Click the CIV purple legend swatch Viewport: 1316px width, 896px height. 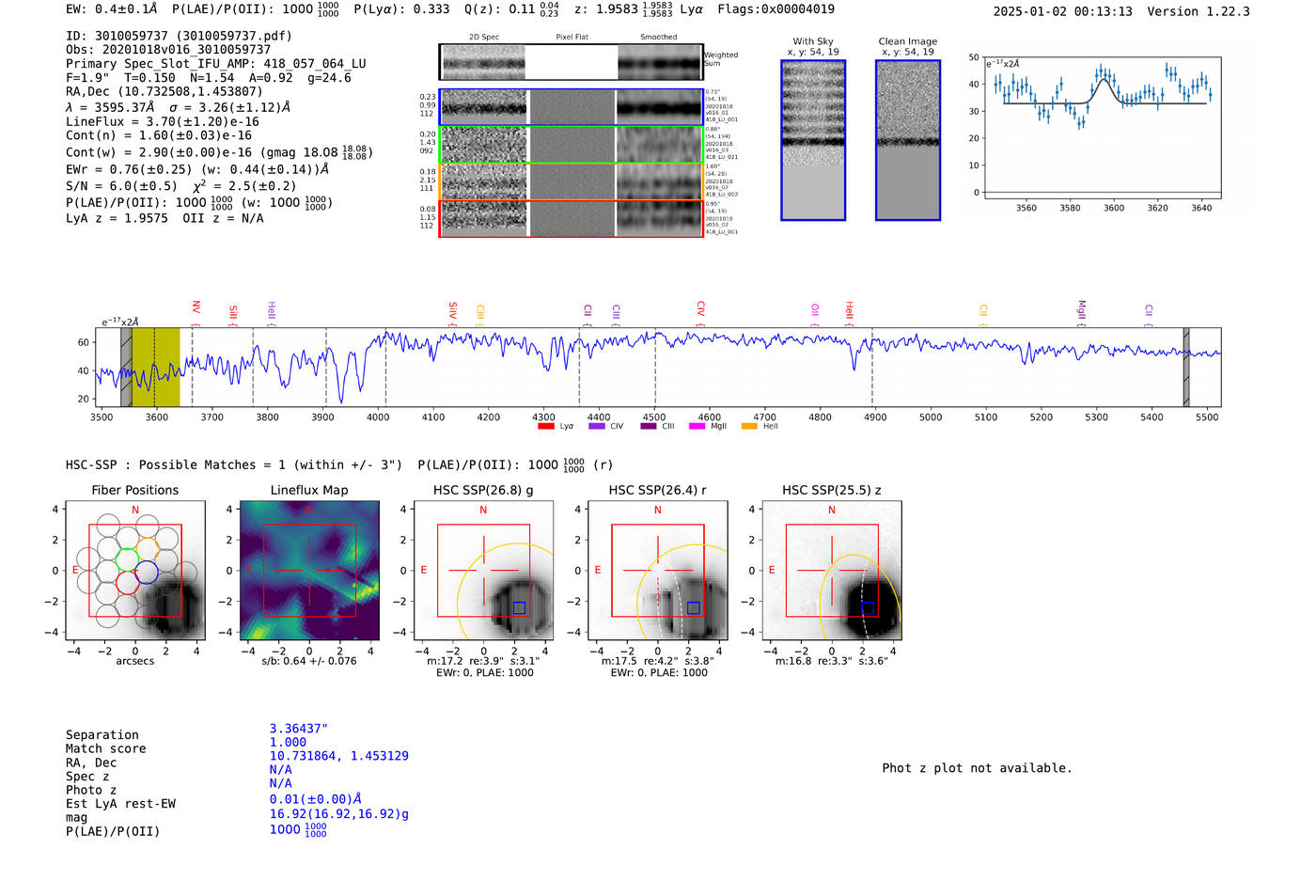tap(596, 427)
